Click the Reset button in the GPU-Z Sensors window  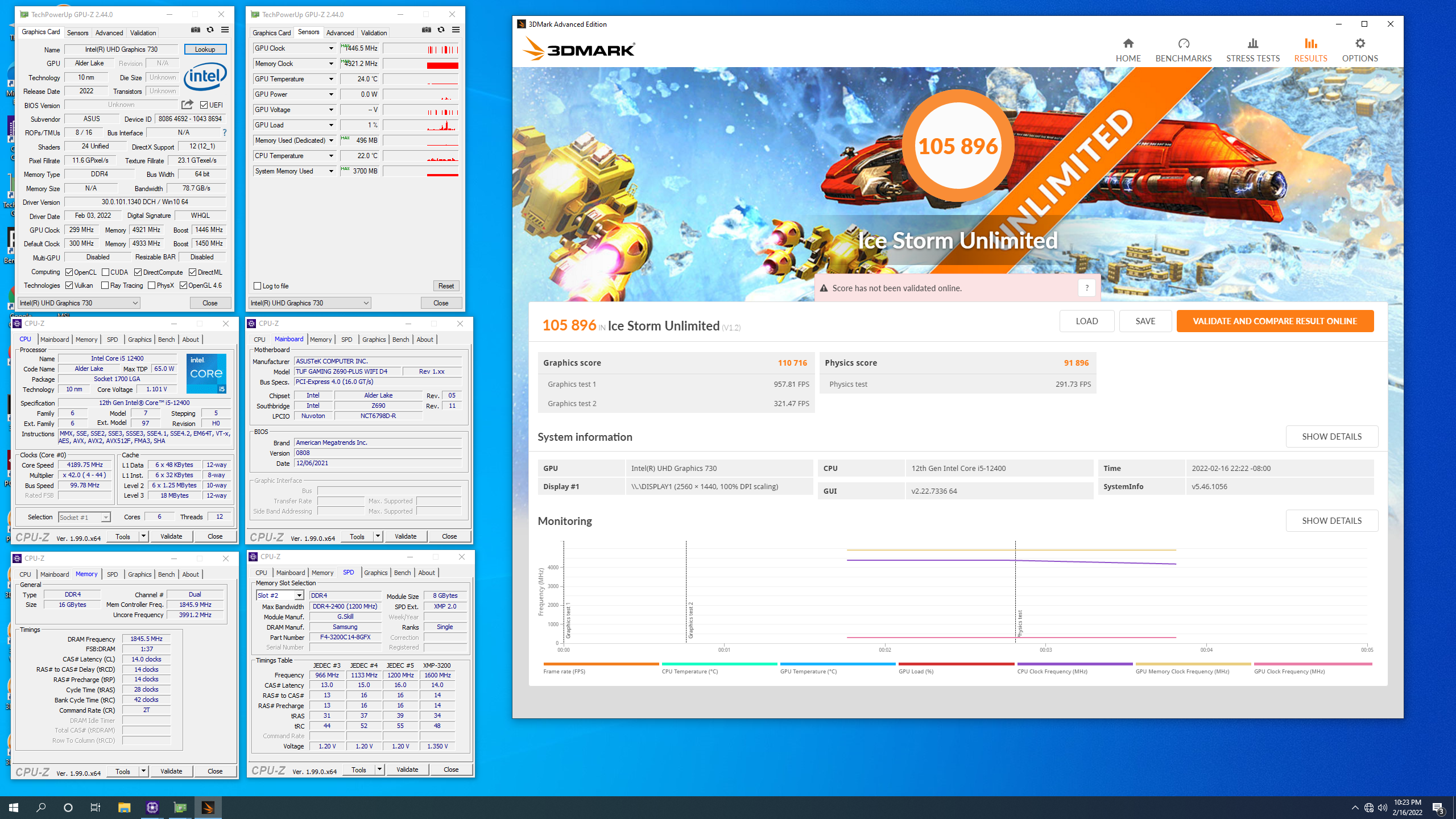coord(446,286)
